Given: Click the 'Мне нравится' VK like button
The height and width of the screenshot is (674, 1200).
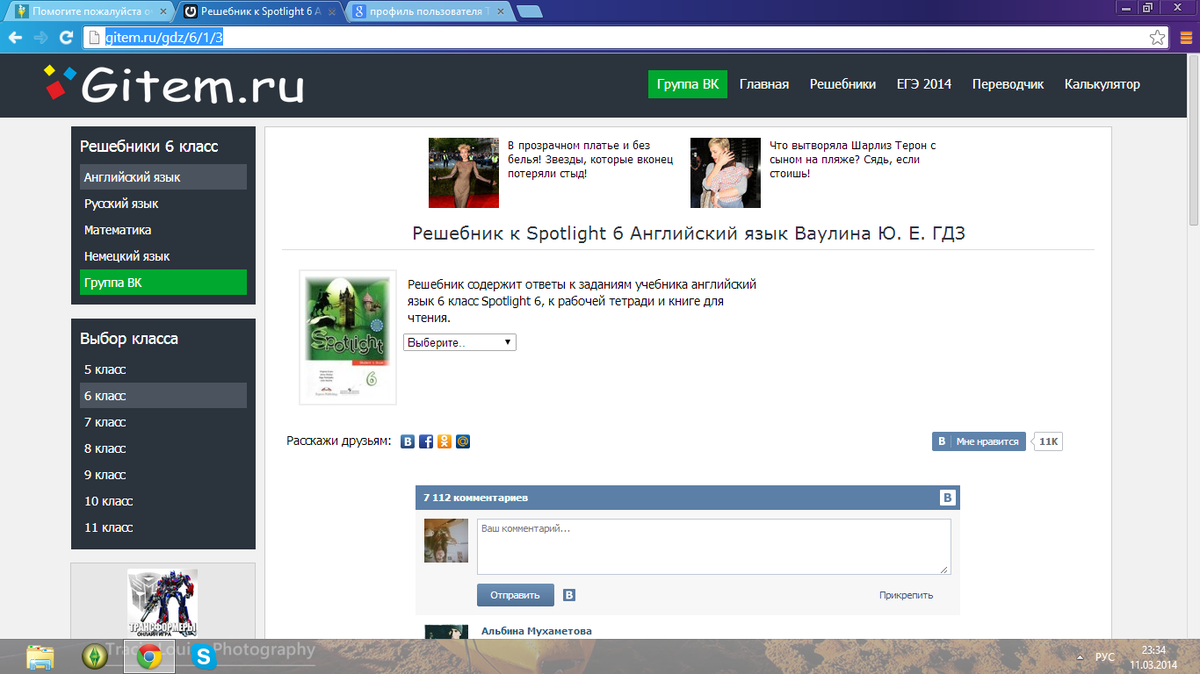Looking at the screenshot, I should tap(979, 441).
